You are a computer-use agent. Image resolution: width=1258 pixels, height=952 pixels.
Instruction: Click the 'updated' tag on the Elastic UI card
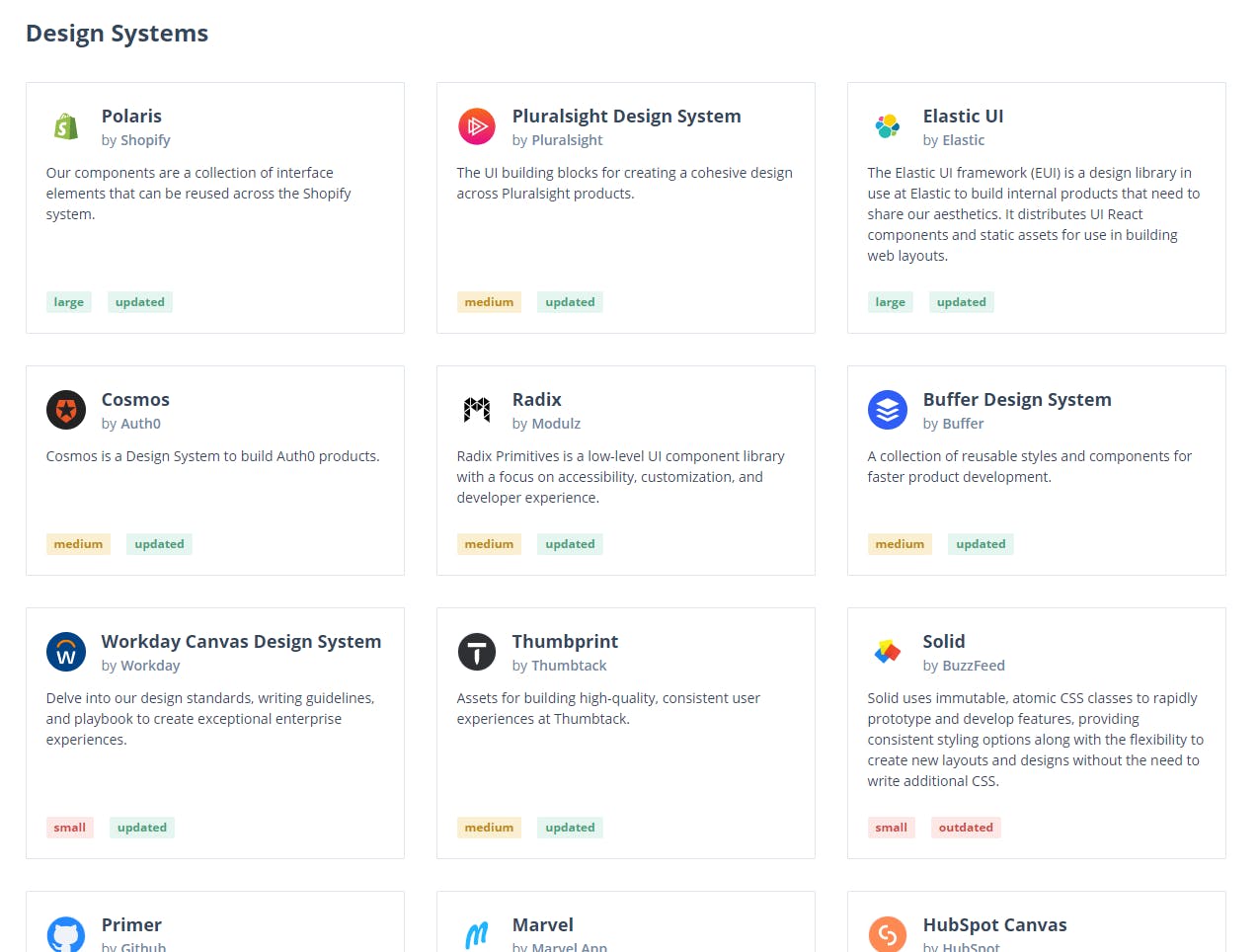[962, 302]
